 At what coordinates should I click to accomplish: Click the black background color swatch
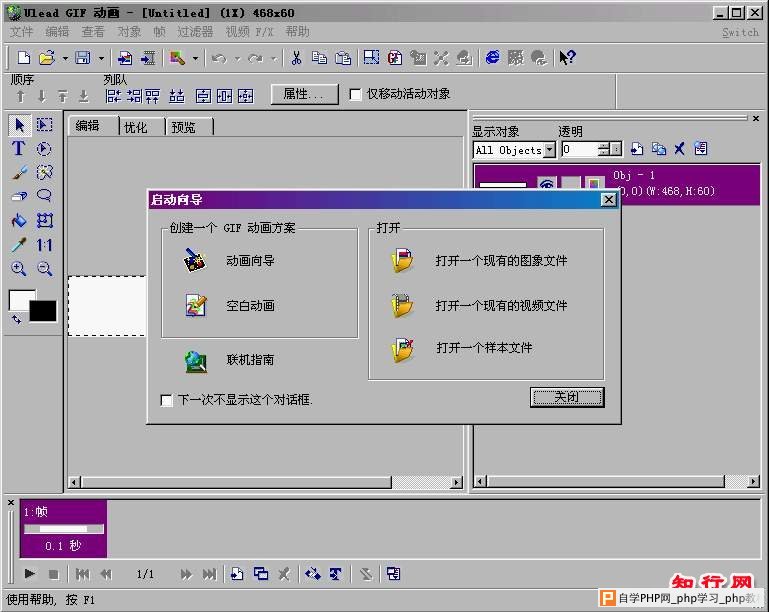click(43, 311)
